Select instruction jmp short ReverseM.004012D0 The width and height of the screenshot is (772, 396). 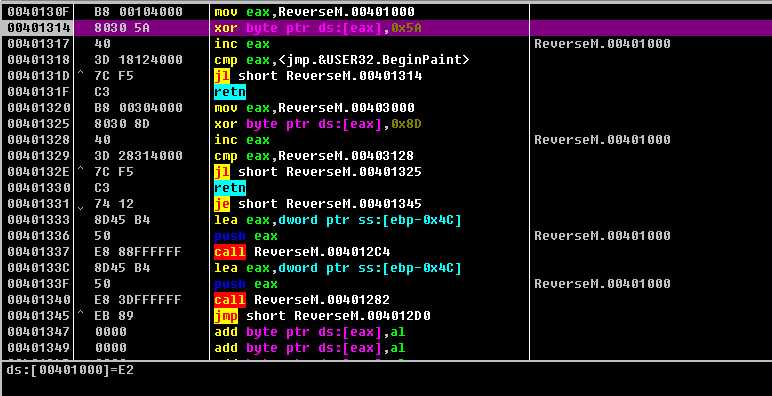[322, 316]
